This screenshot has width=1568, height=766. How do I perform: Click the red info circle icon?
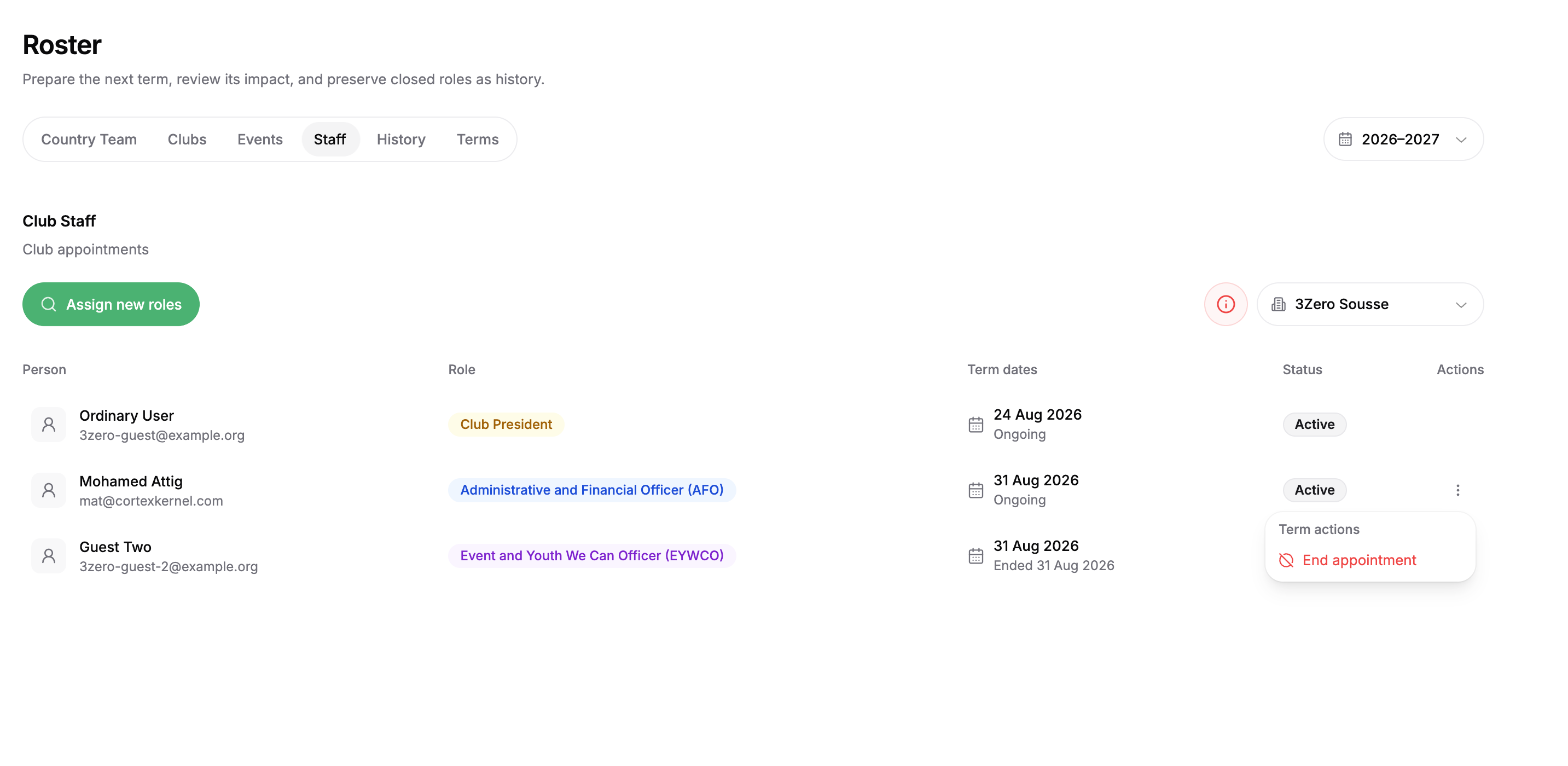coord(1226,304)
